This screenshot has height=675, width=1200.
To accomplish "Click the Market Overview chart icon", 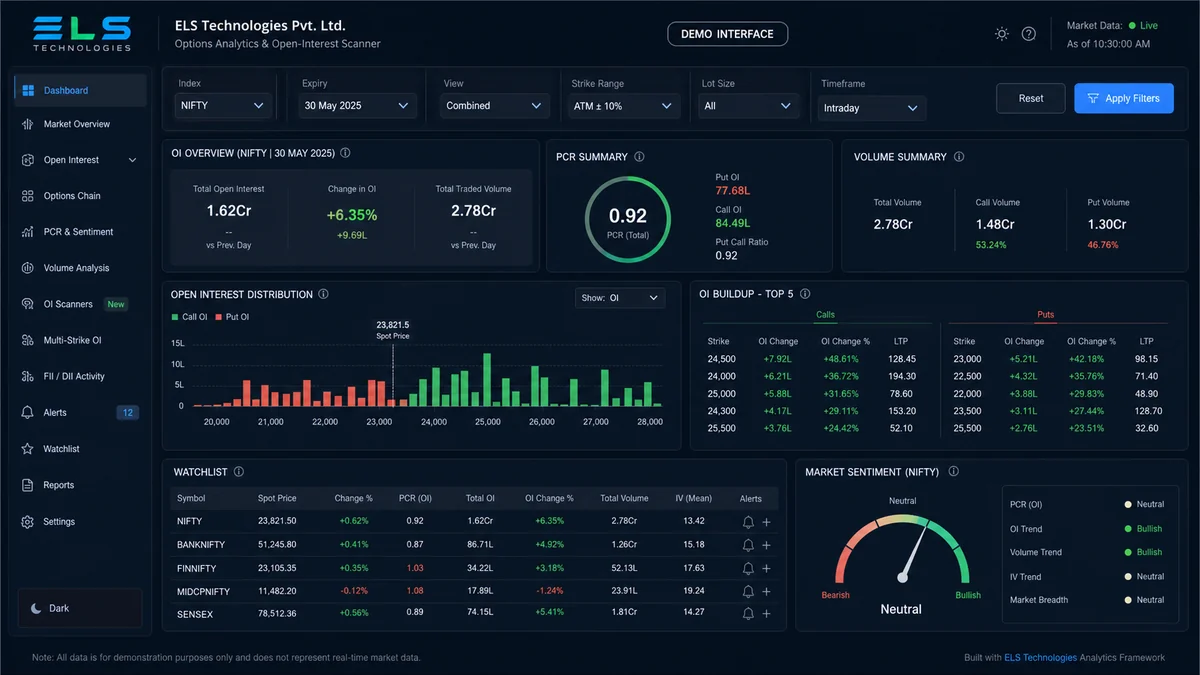I will 27,124.
